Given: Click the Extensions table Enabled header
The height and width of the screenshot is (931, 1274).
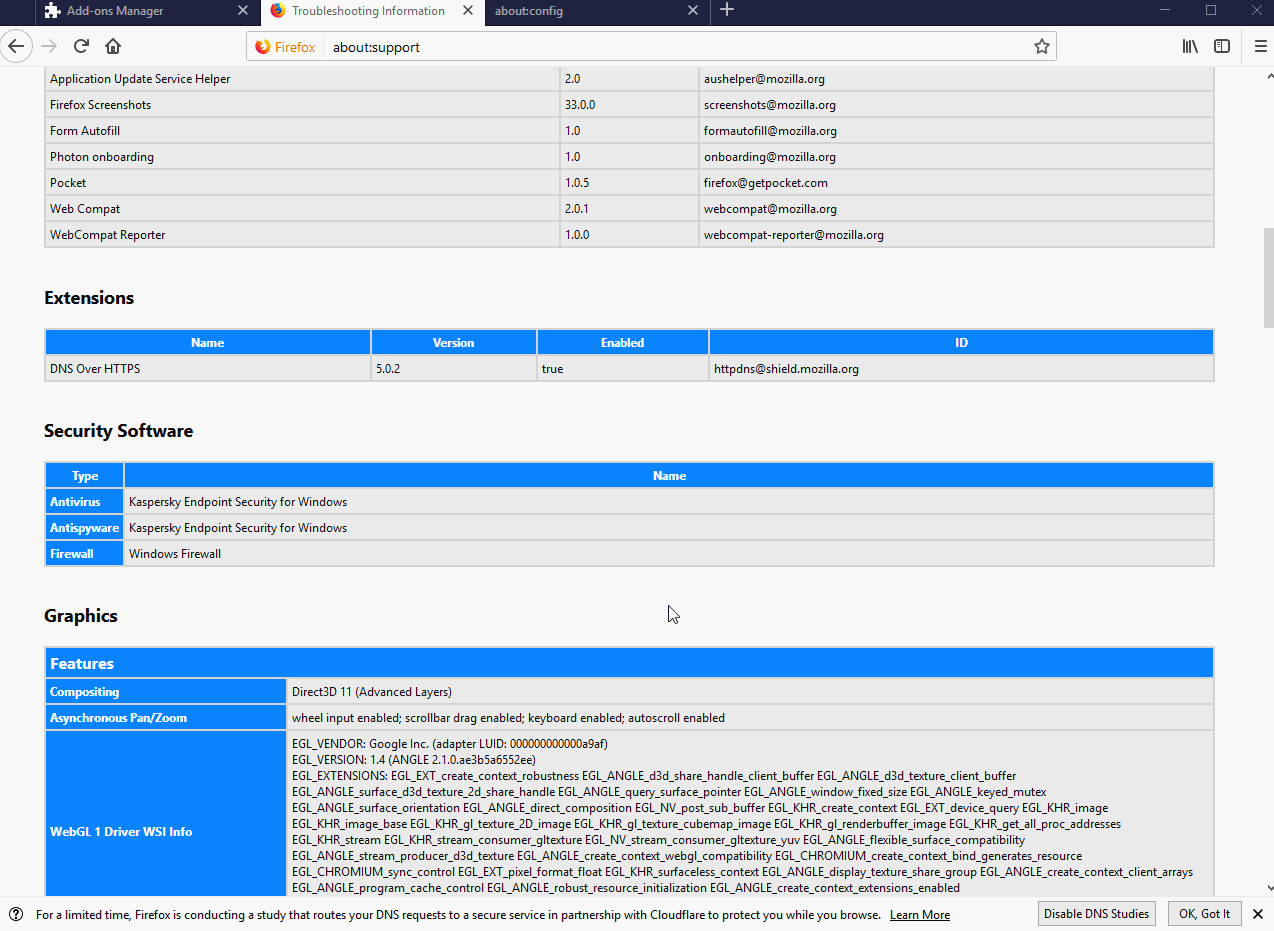Looking at the screenshot, I should coord(623,342).
